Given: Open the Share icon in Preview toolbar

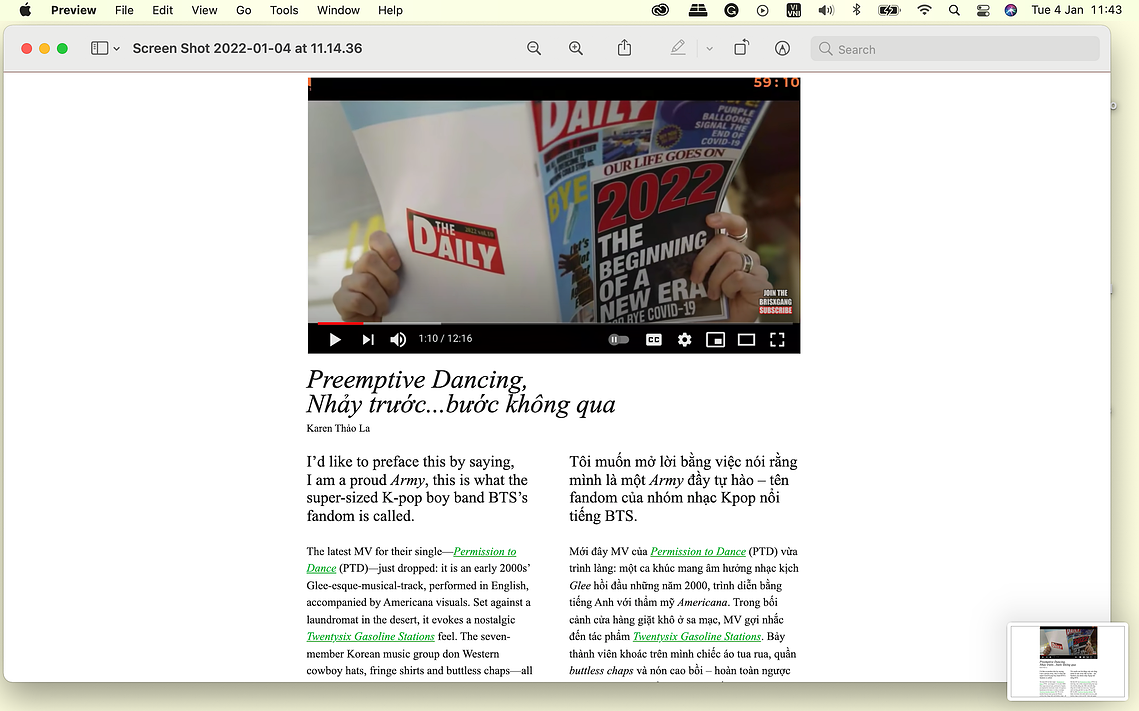Looking at the screenshot, I should 624,48.
